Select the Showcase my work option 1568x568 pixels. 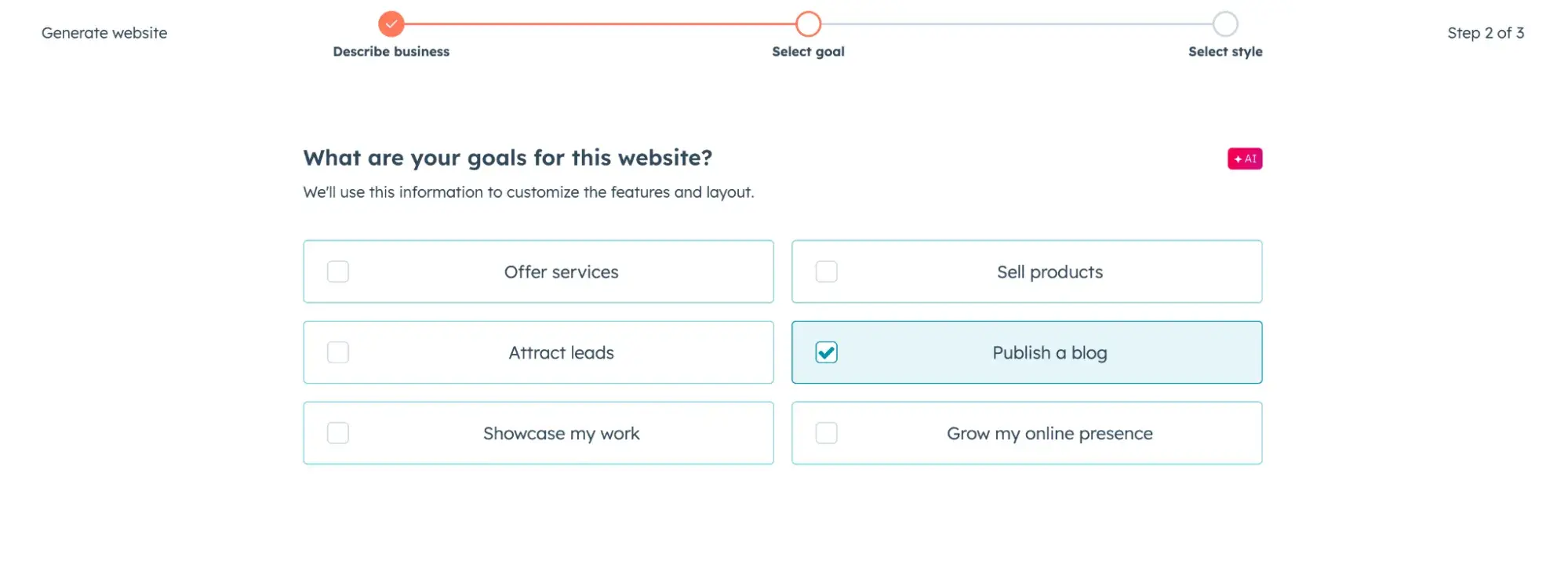[337, 432]
